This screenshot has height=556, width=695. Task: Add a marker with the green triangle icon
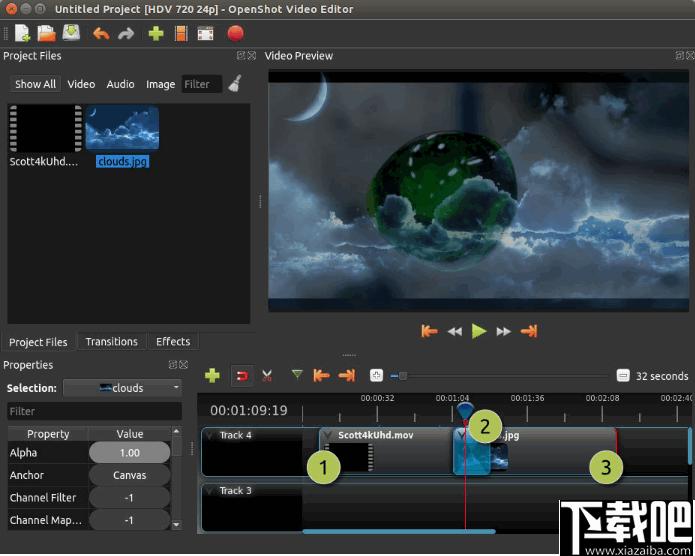click(297, 375)
